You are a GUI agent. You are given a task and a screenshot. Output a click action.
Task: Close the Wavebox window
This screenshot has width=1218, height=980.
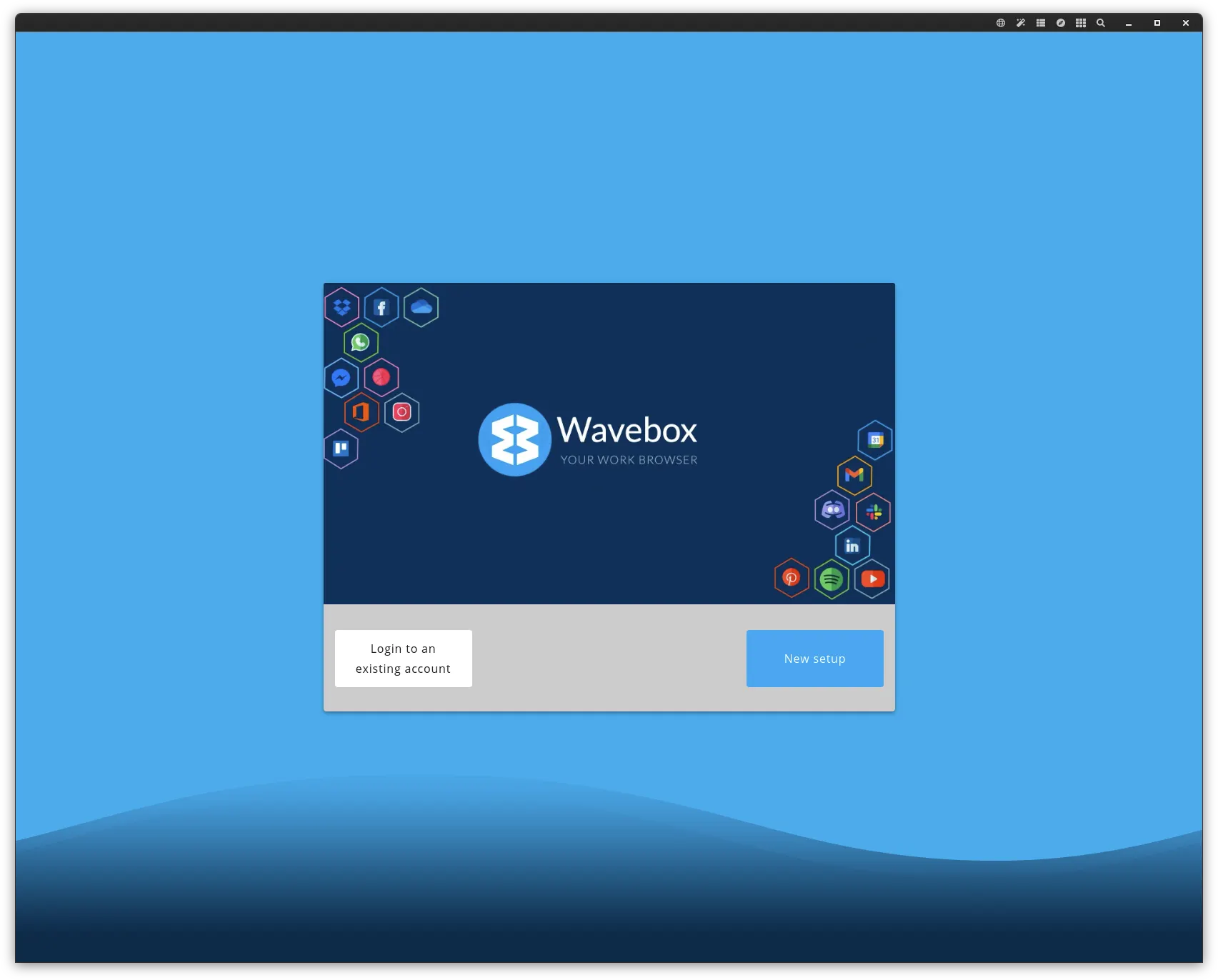pos(1186,23)
